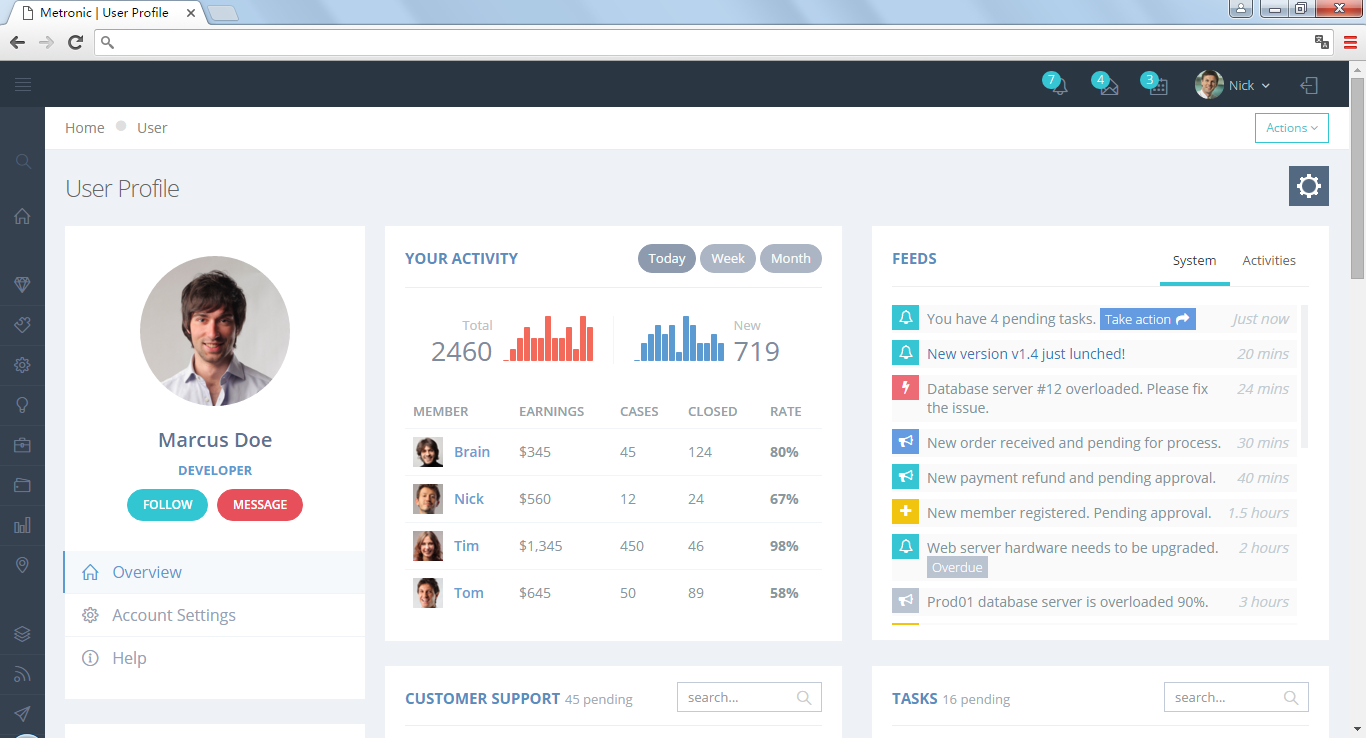Screen dimensions: 1366x738
Task: Click the lightbulb icon in sidebar
Action: click(x=22, y=405)
